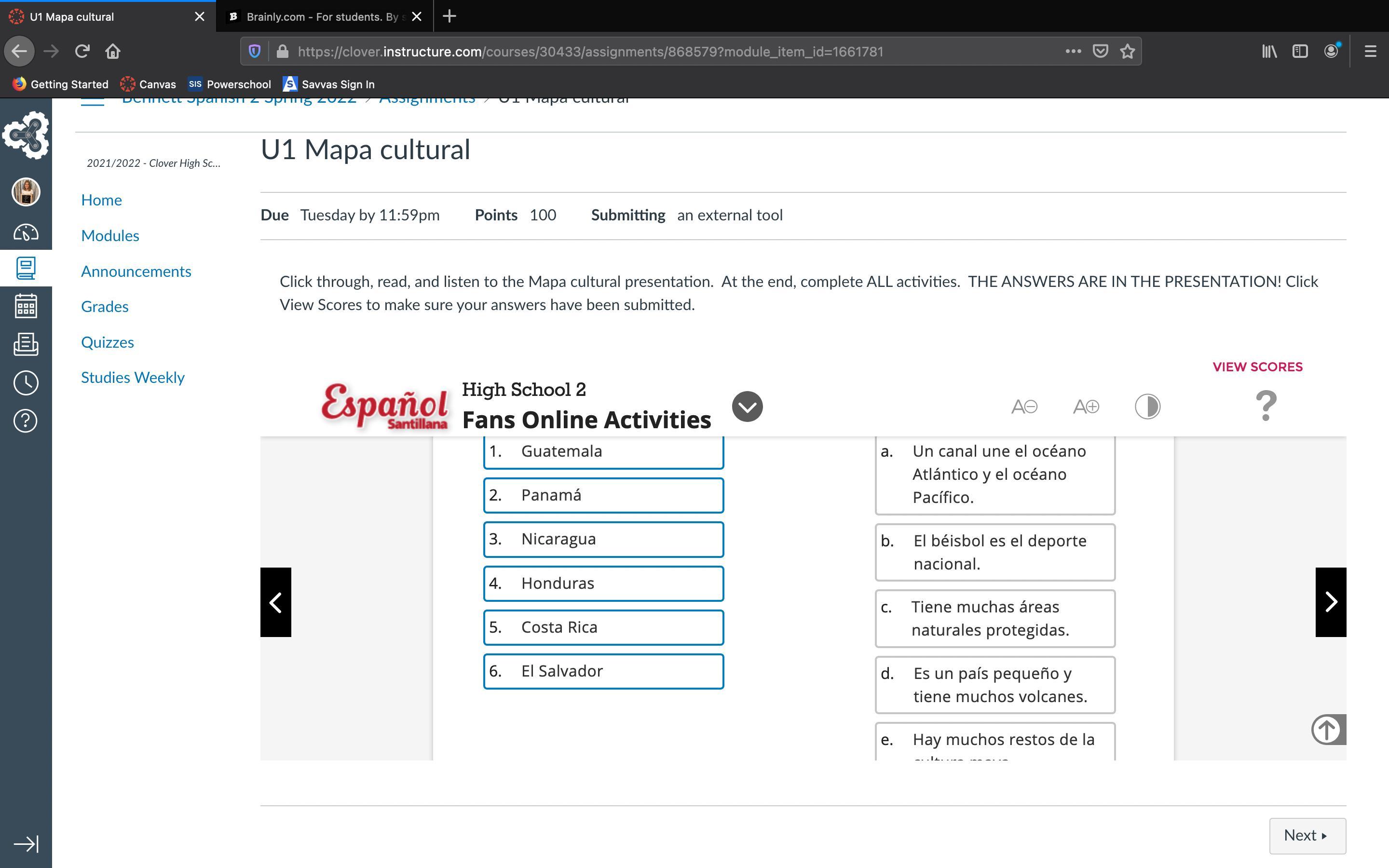This screenshot has height=868, width=1389.
Task: Open Canvas Dashboard from the global sidebar
Action: [x=26, y=232]
